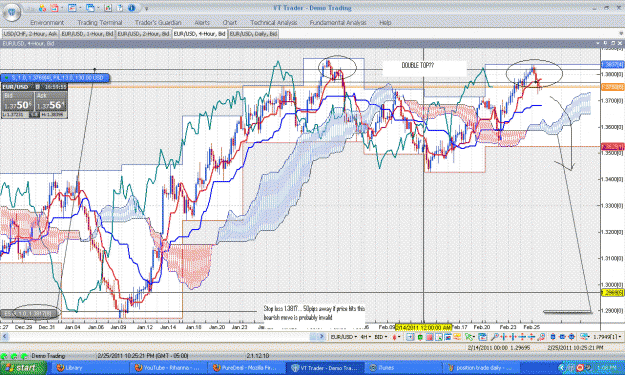Open the Fundamental Analysis menu
625x375 pixels.
338,23
